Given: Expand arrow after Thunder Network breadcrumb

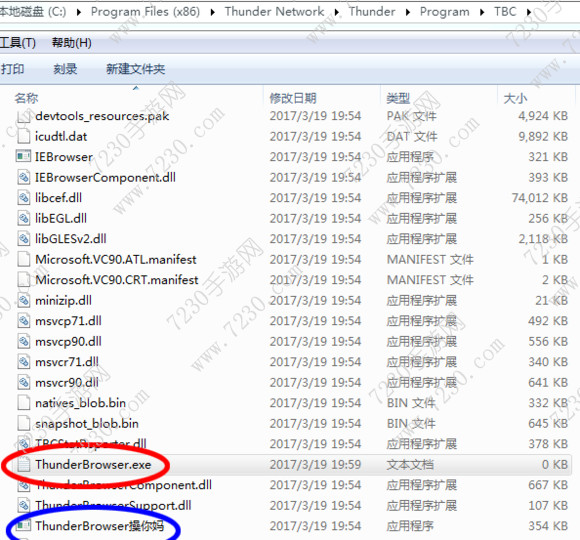Looking at the screenshot, I should point(337,12).
